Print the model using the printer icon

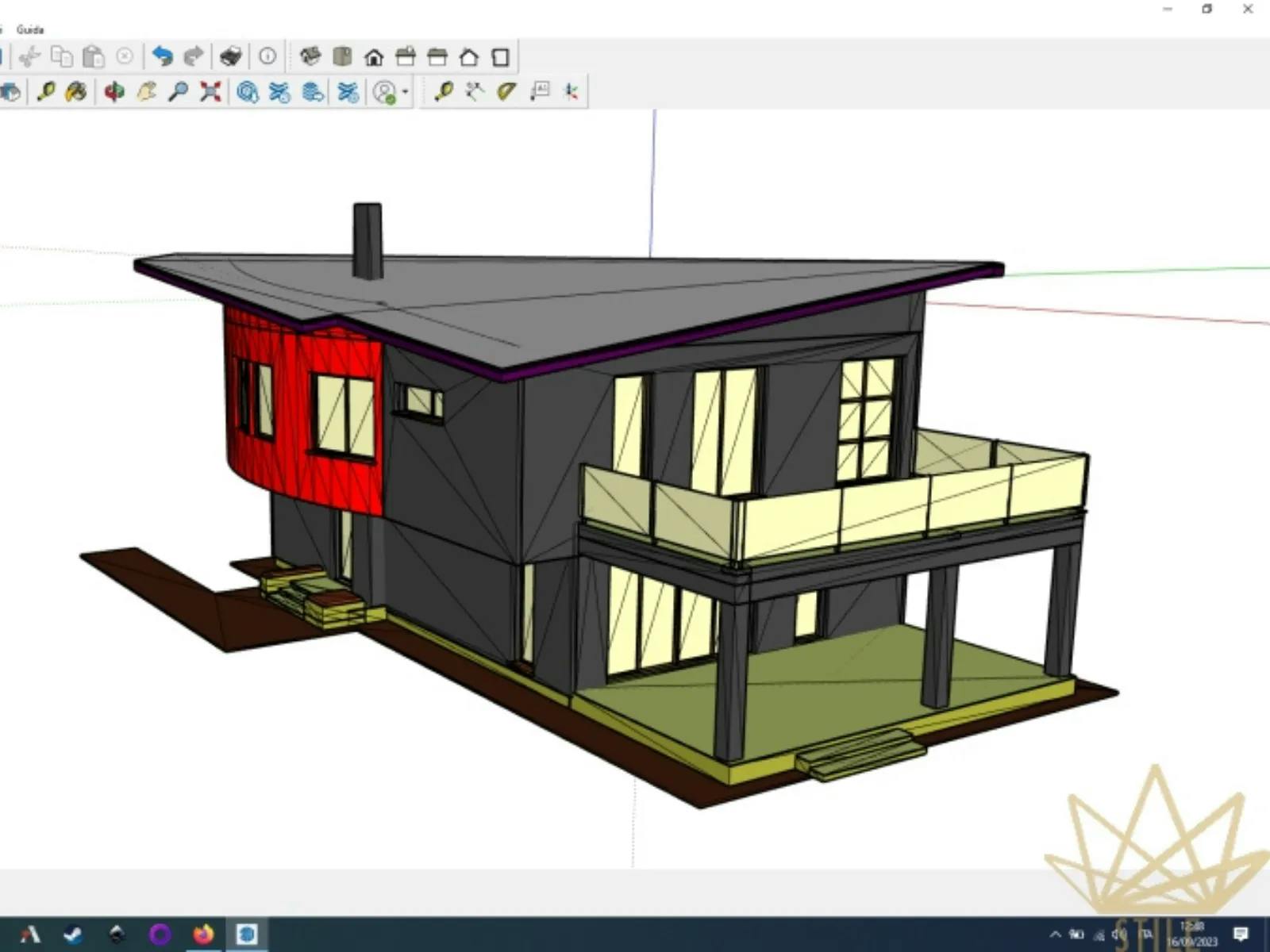(230, 56)
